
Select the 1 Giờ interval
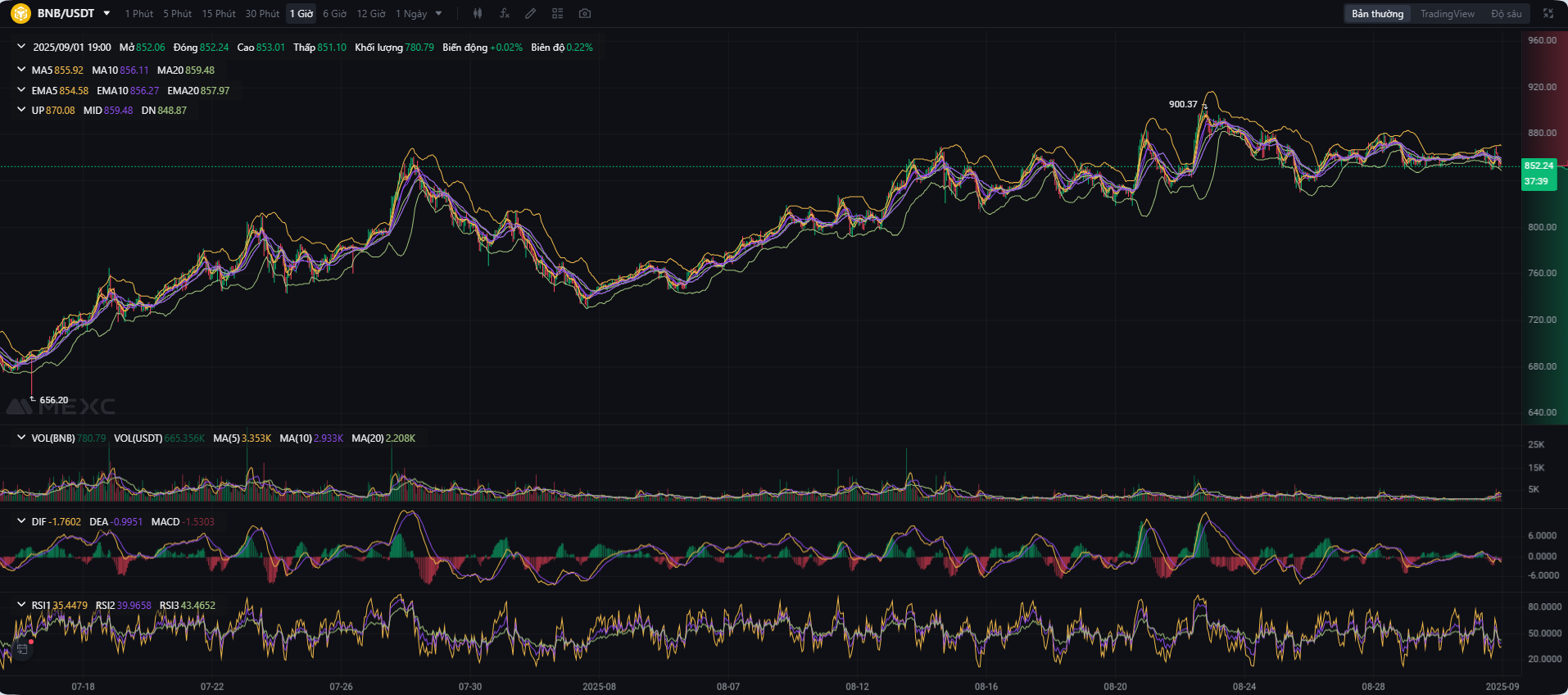(301, 14)
